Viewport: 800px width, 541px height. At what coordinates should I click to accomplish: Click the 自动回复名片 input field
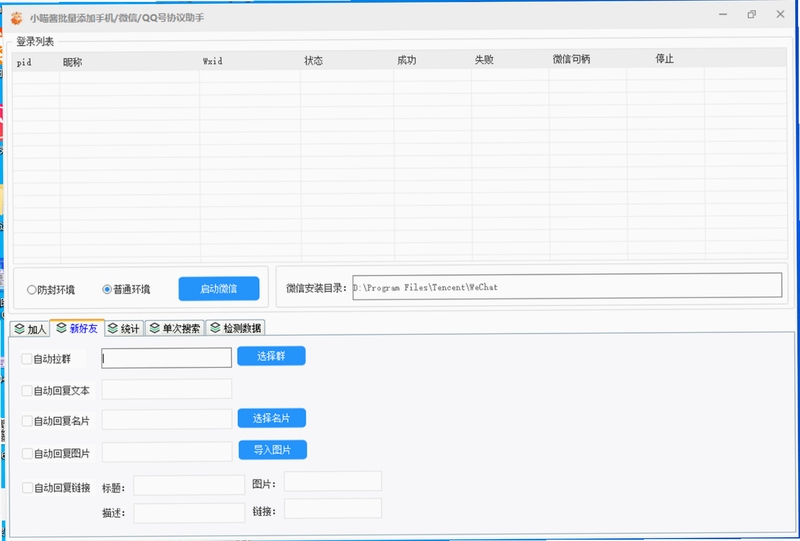pyautogui.click(x=167, y=420)
